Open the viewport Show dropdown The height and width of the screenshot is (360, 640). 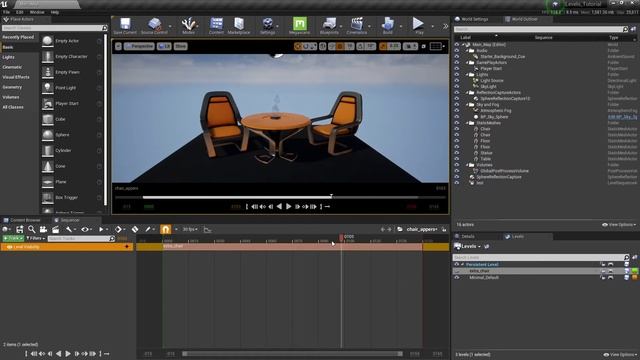click(x=180, y=47)
